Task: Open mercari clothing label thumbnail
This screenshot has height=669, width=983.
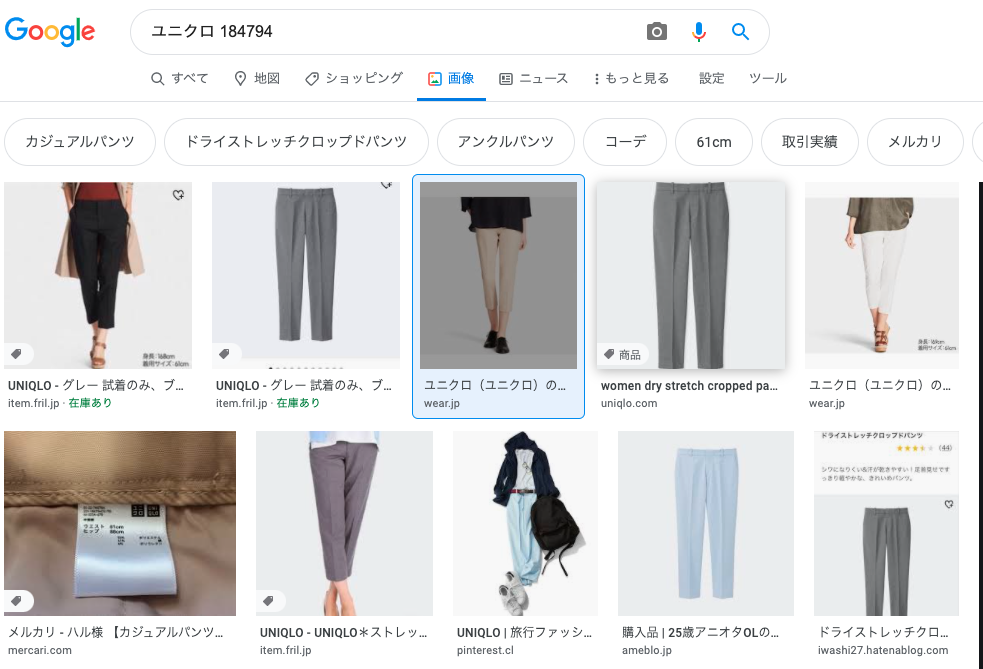Action: (120, 524)
